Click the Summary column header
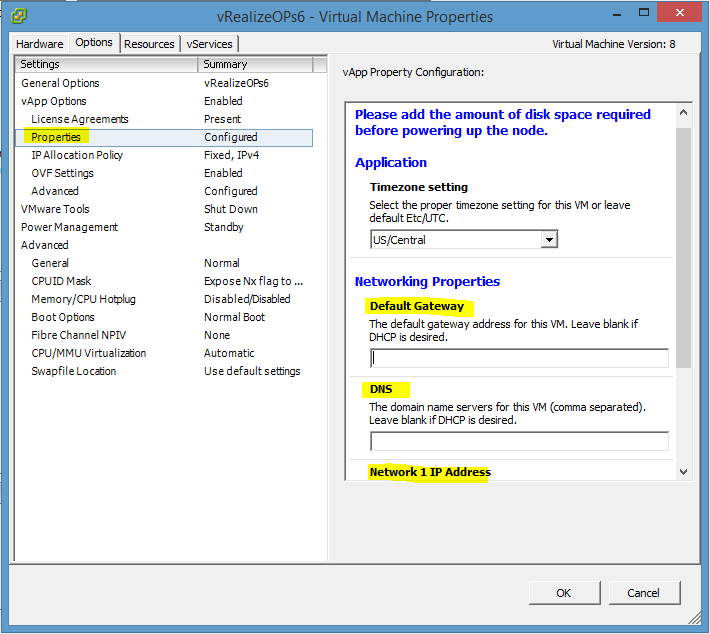Viewport: 710px width, 634px height. (255, 64)
